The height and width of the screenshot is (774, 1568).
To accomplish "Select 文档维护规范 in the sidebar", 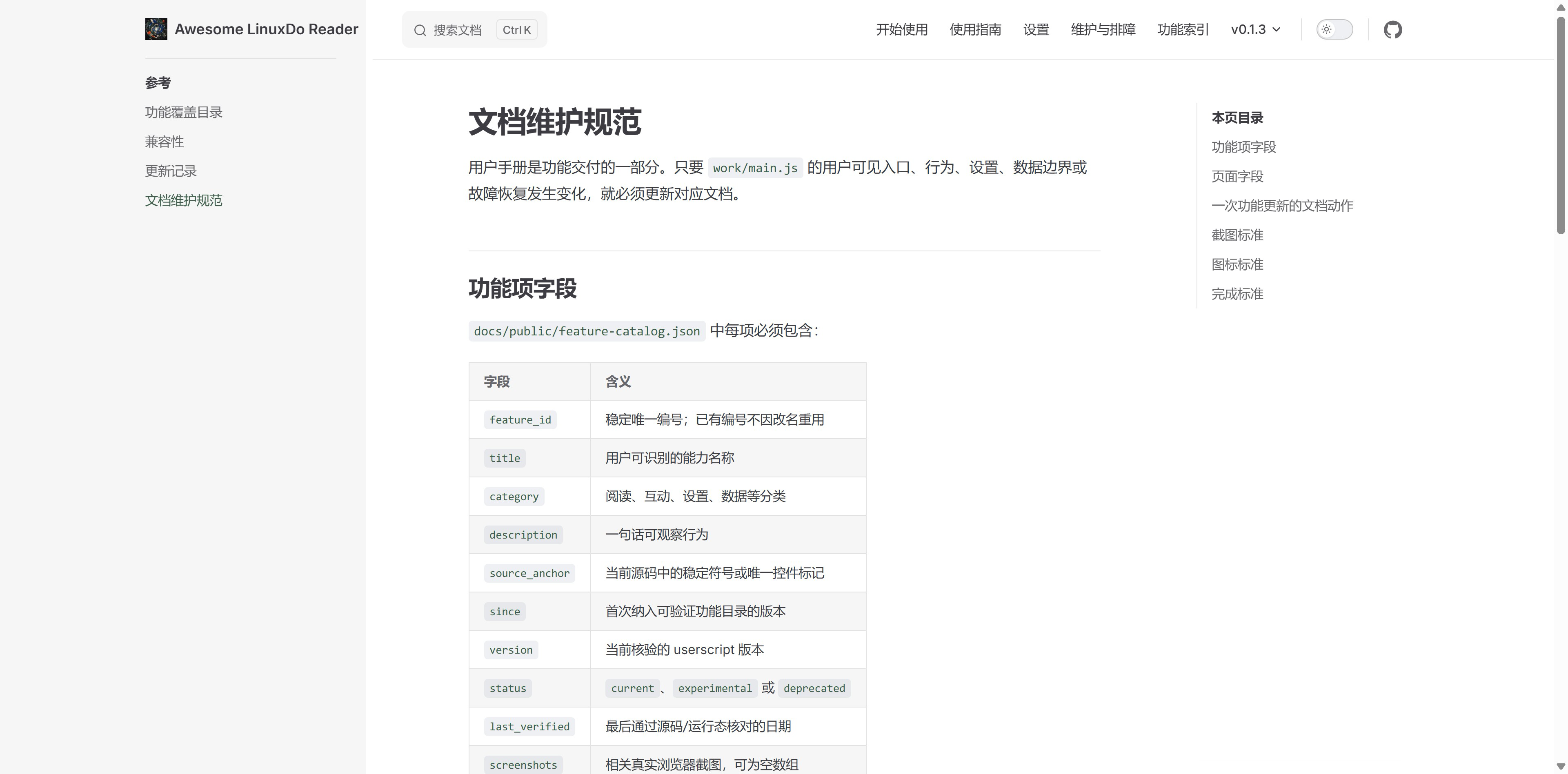I will 183,200.
